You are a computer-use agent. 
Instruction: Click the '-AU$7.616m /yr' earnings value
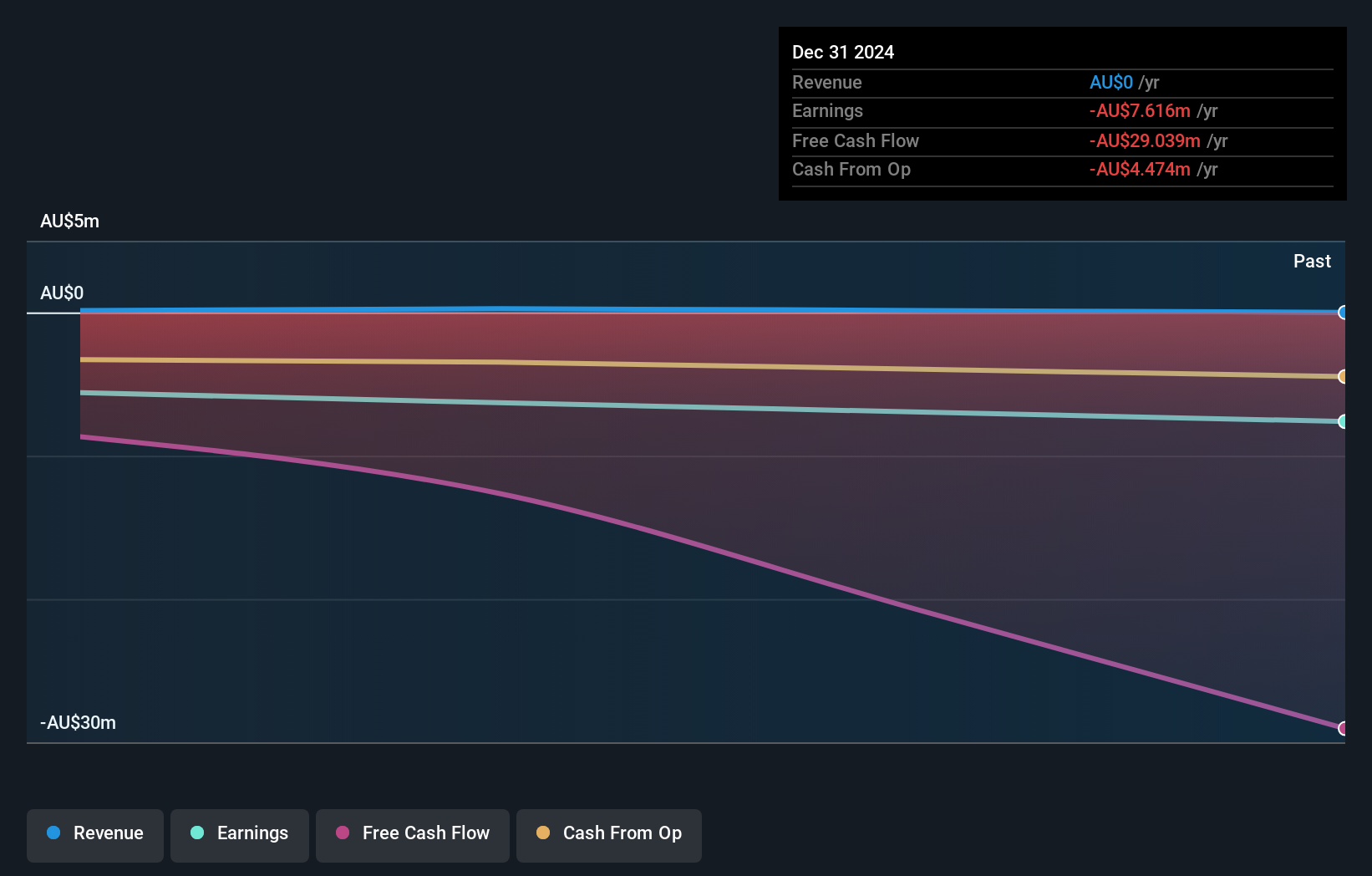1154,110
